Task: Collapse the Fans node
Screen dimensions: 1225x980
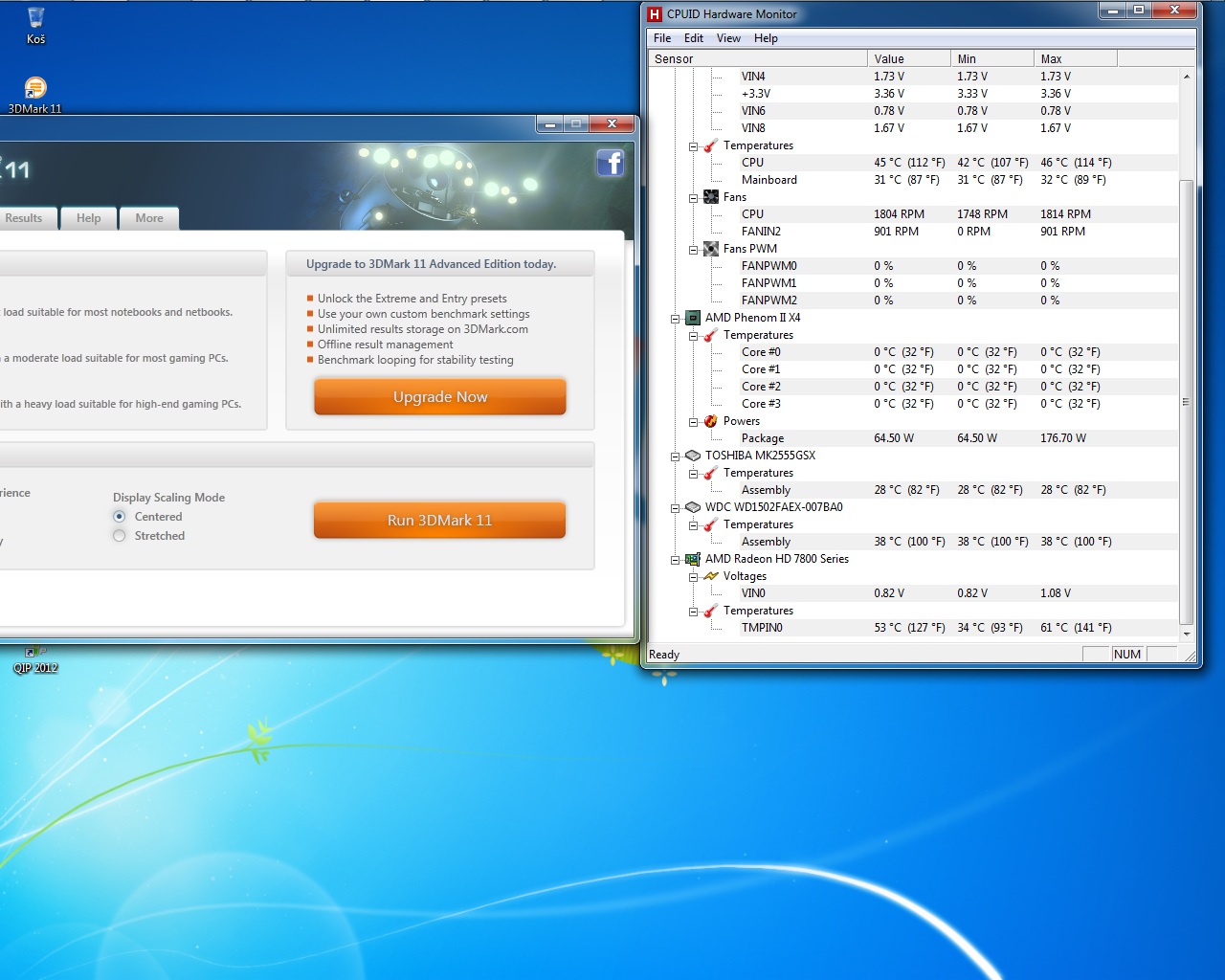Action: click(693, 198)
